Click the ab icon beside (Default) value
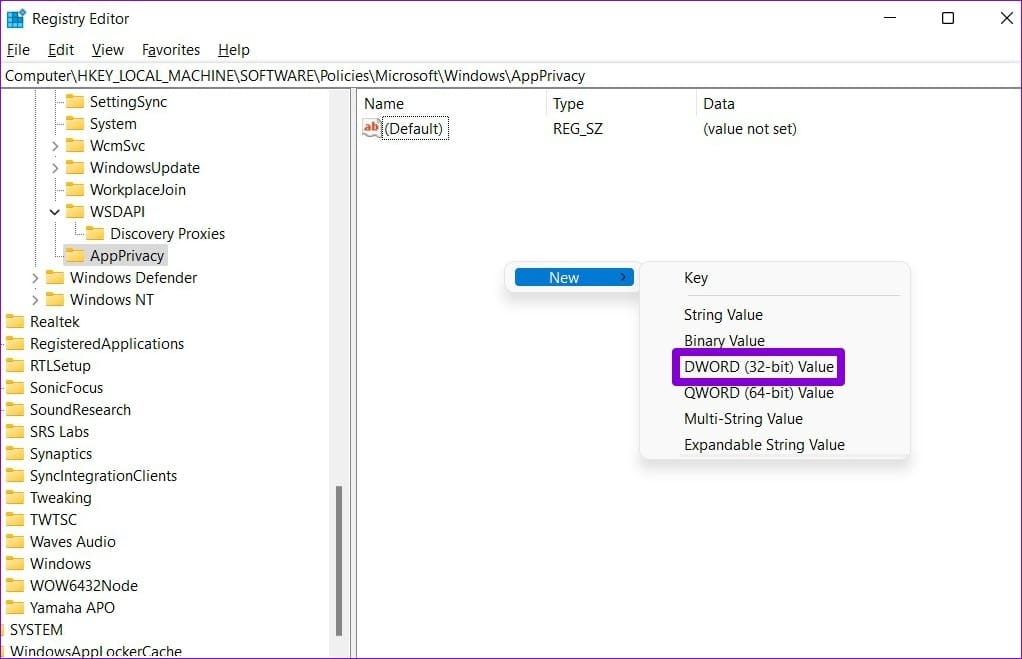 point(369,128)
